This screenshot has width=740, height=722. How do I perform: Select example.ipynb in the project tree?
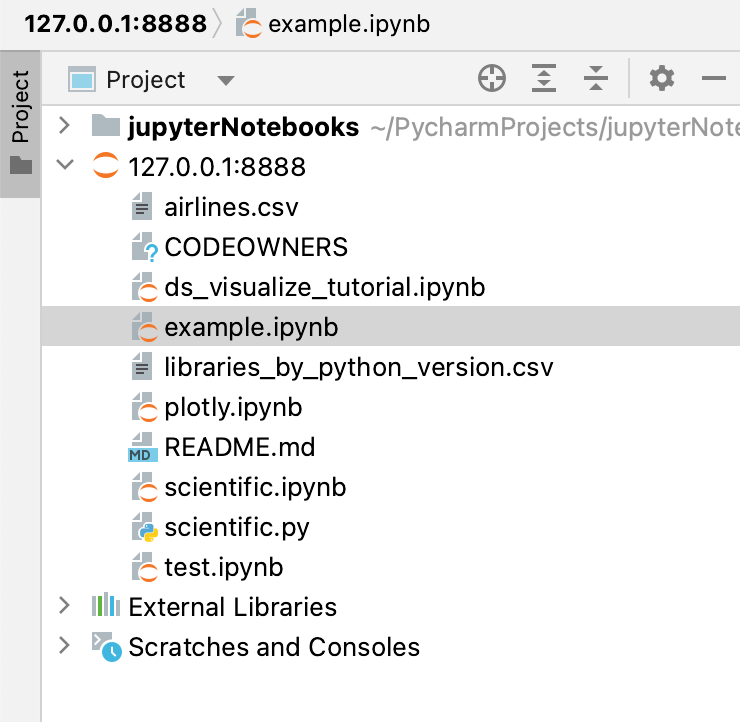click(391, 326)
